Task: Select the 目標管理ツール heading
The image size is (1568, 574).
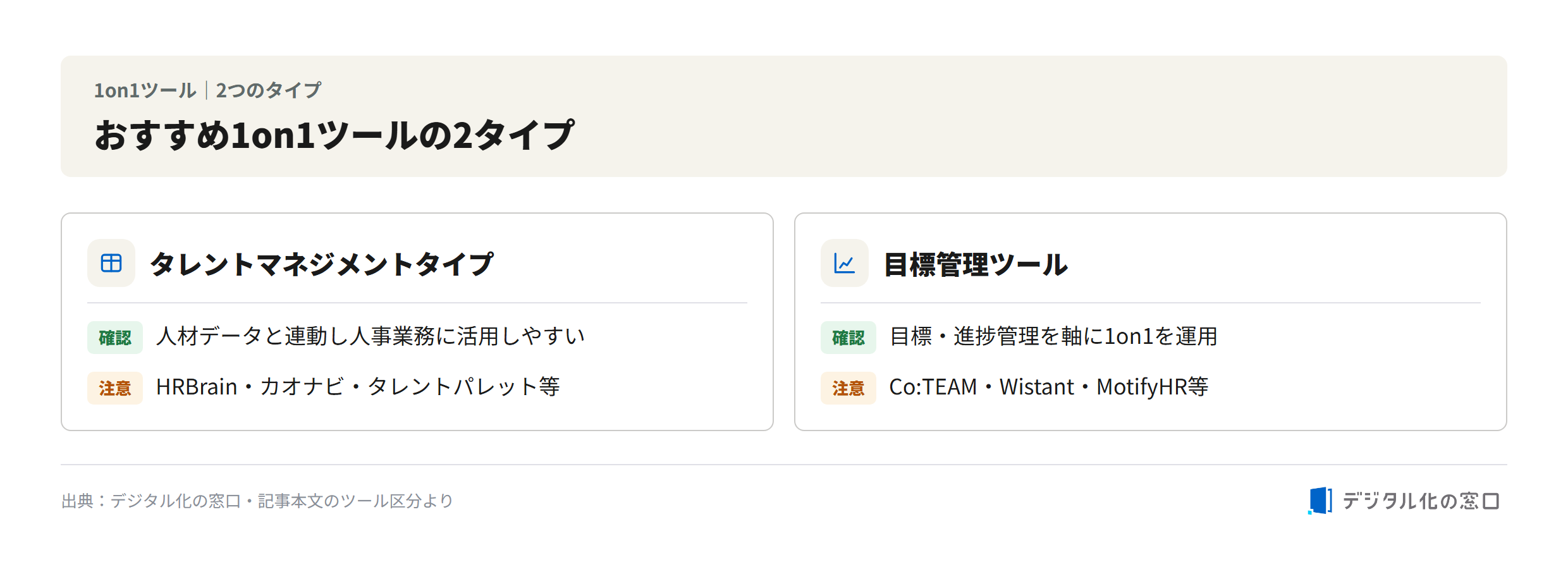Action: tap(976, 264)
